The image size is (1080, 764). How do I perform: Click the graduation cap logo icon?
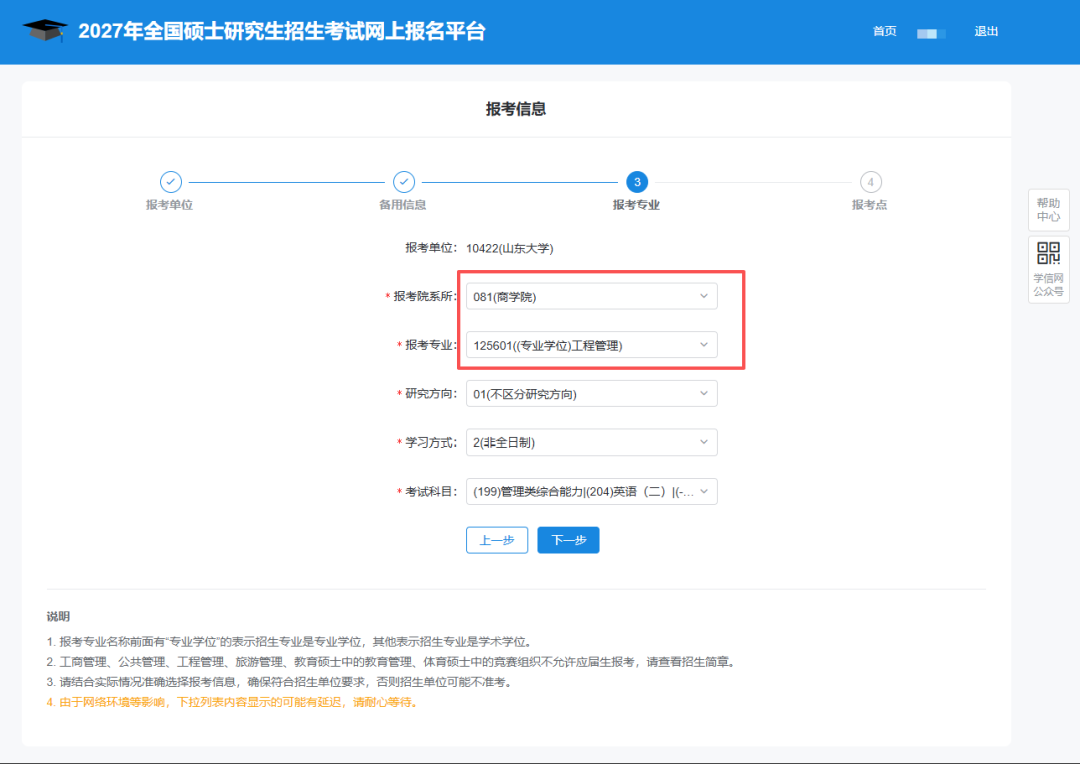click(45, 30)
